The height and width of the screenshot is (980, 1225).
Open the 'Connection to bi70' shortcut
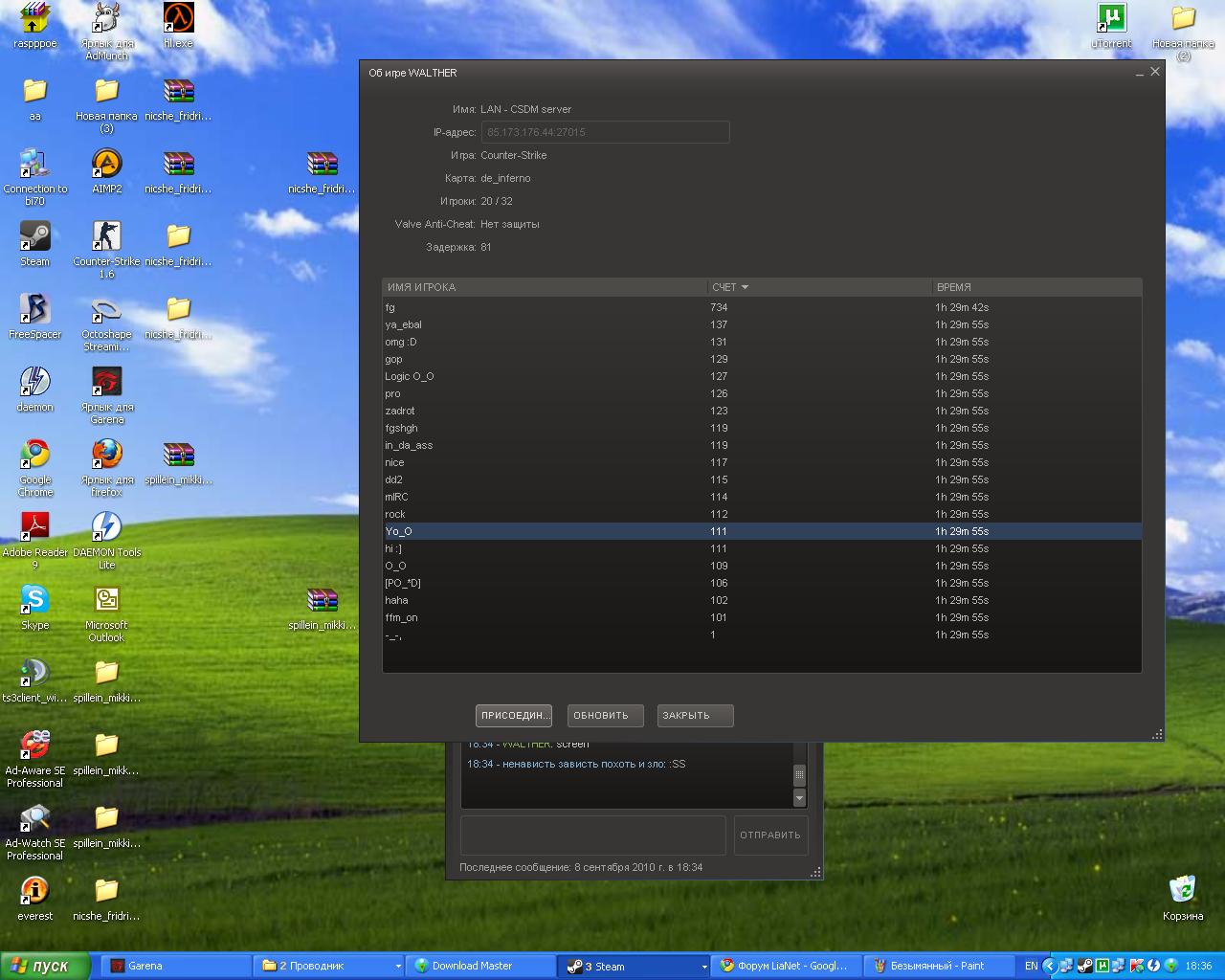pyautogui.click(x=35, y=177)
